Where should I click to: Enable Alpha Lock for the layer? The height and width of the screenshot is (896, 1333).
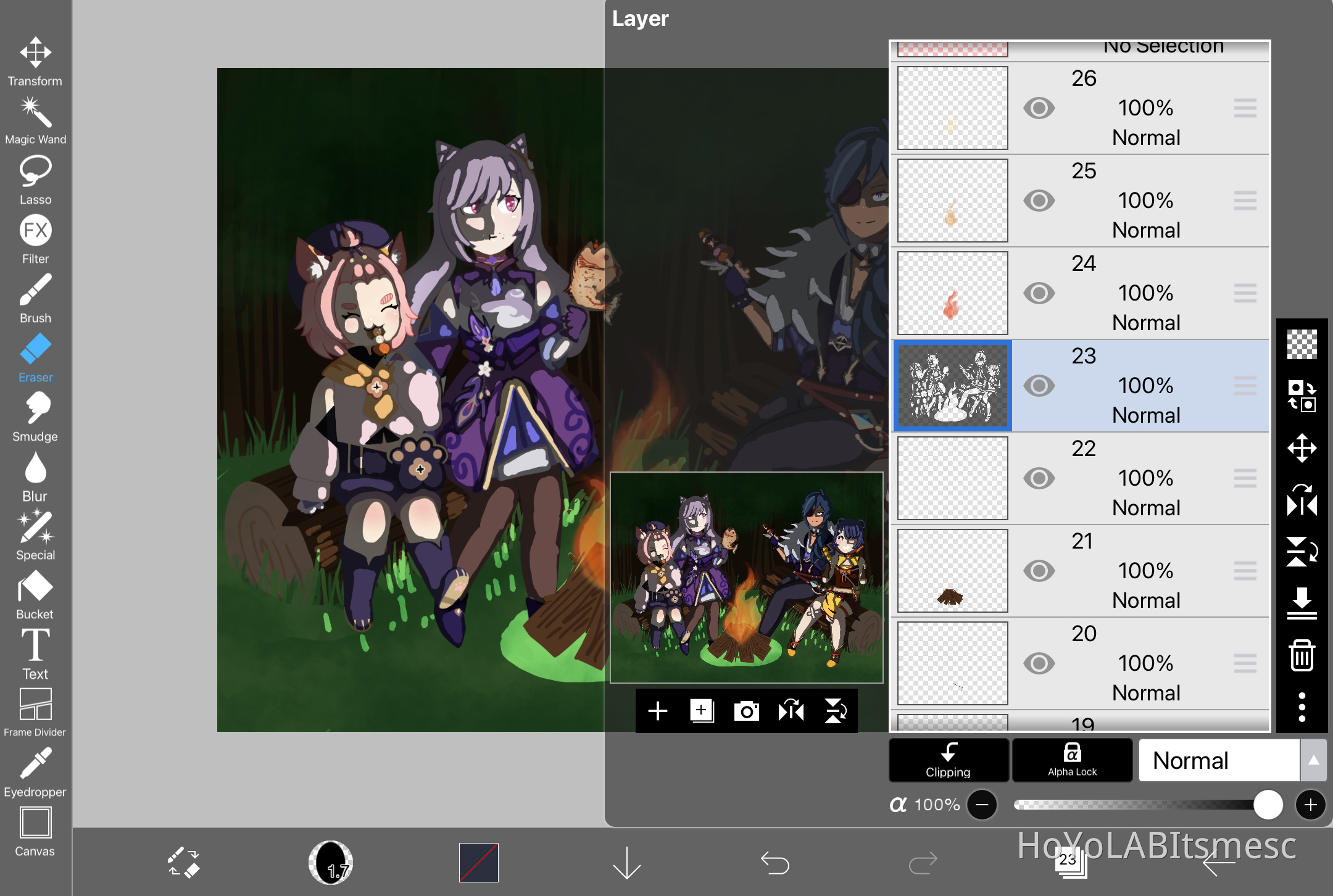point(1072,760)
